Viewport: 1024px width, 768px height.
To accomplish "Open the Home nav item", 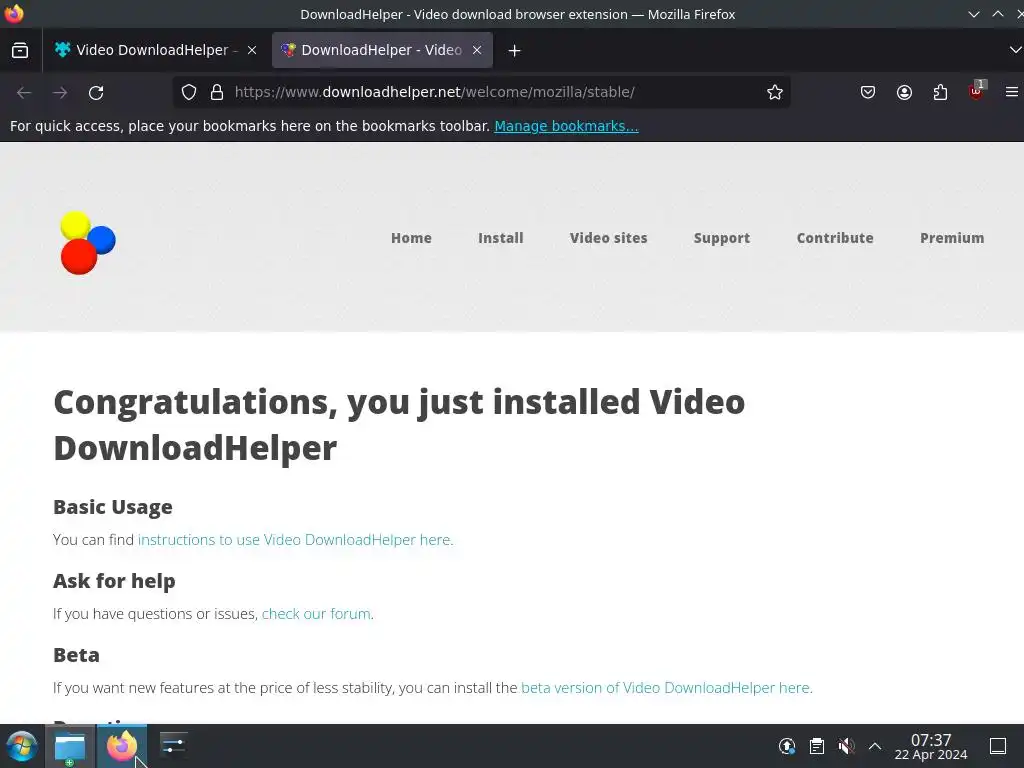I will 411,238.
